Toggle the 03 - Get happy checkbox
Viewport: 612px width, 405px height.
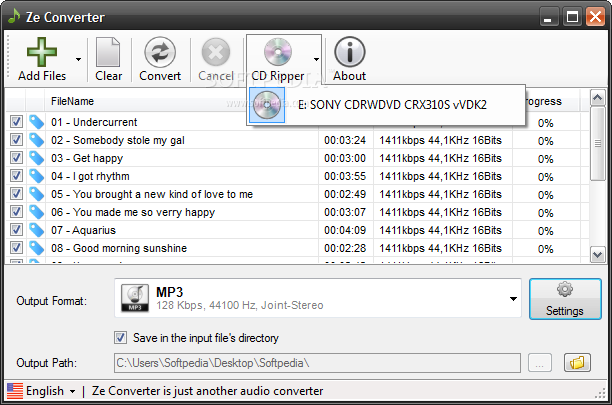point(16,158)
